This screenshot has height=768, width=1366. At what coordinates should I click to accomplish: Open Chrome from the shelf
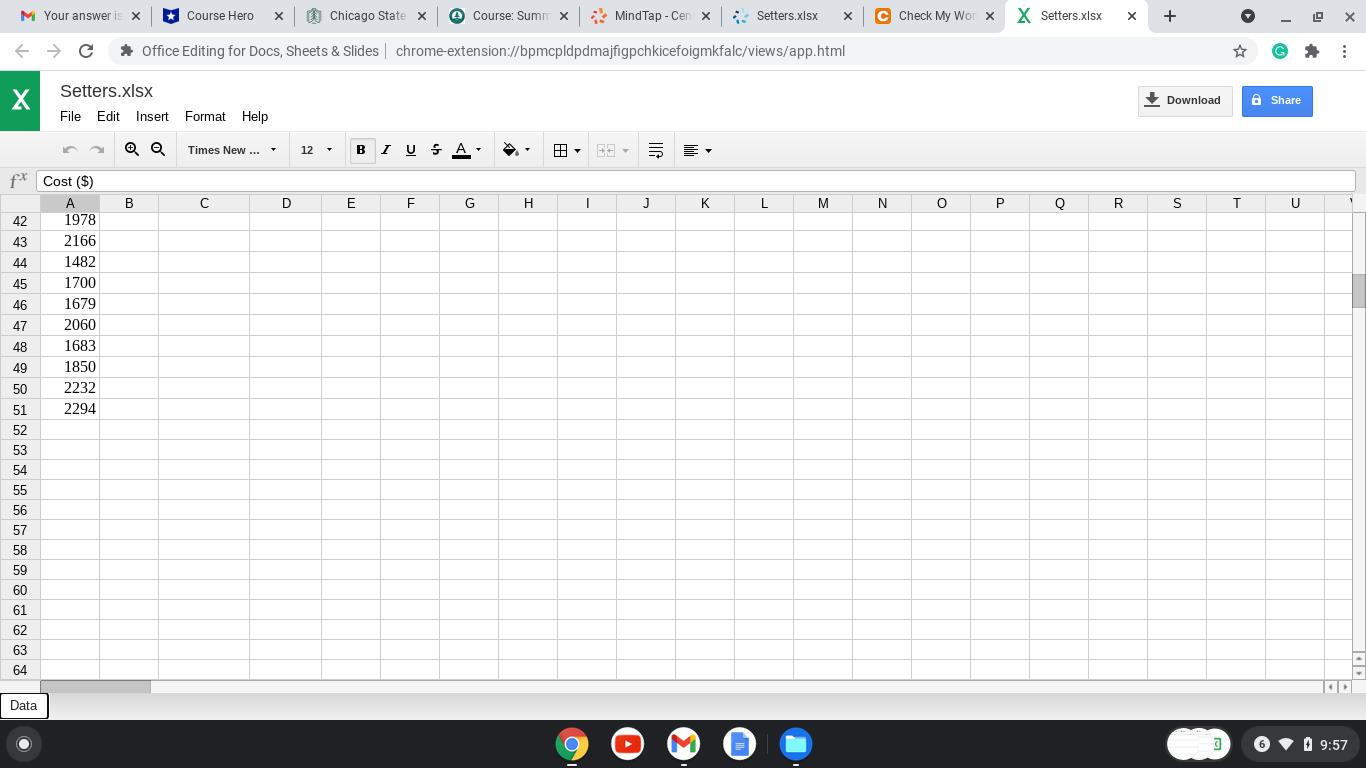coord(572,744)
